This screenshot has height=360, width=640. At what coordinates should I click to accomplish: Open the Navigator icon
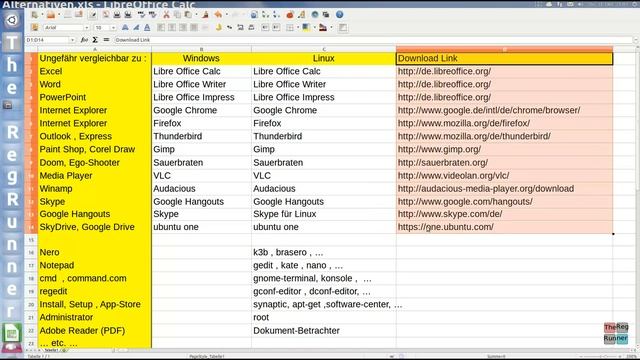point(315,15)
